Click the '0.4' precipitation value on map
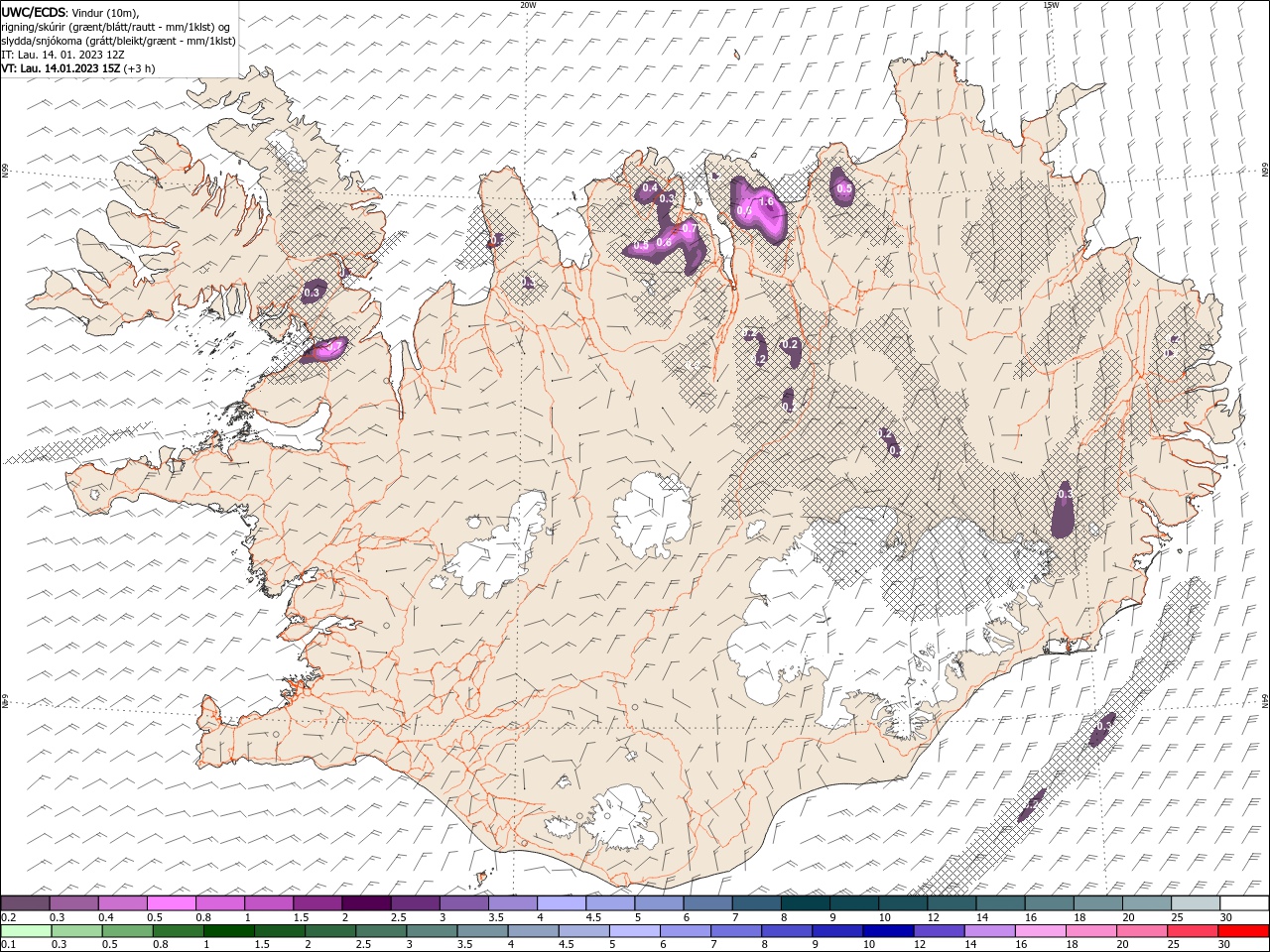The height and width of the screenshot is (952, 1270). click(650, 187)
